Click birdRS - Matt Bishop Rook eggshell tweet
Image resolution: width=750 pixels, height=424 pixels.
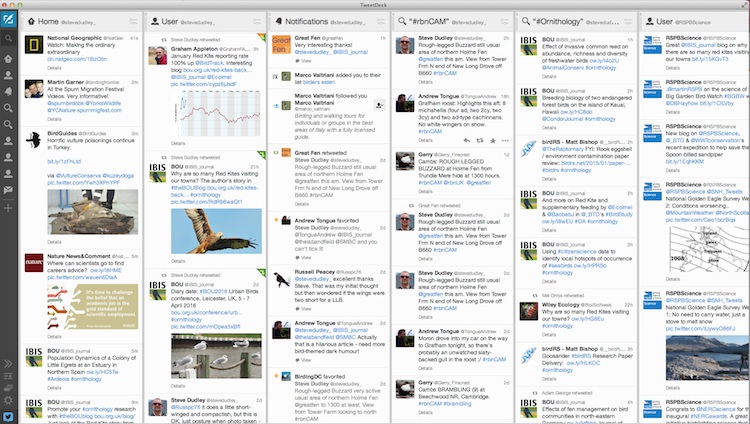pyautogui.click(x=576, y=160)
